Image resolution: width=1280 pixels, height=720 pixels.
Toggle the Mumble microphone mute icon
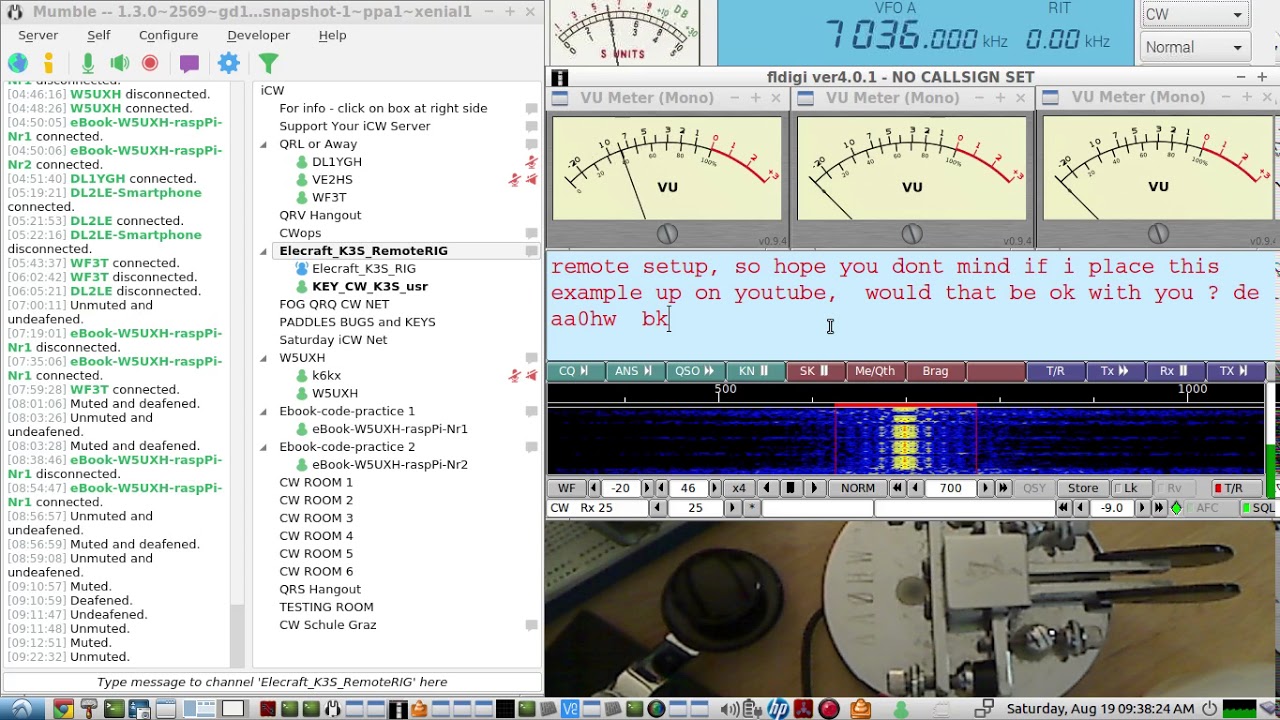(88, 63)
